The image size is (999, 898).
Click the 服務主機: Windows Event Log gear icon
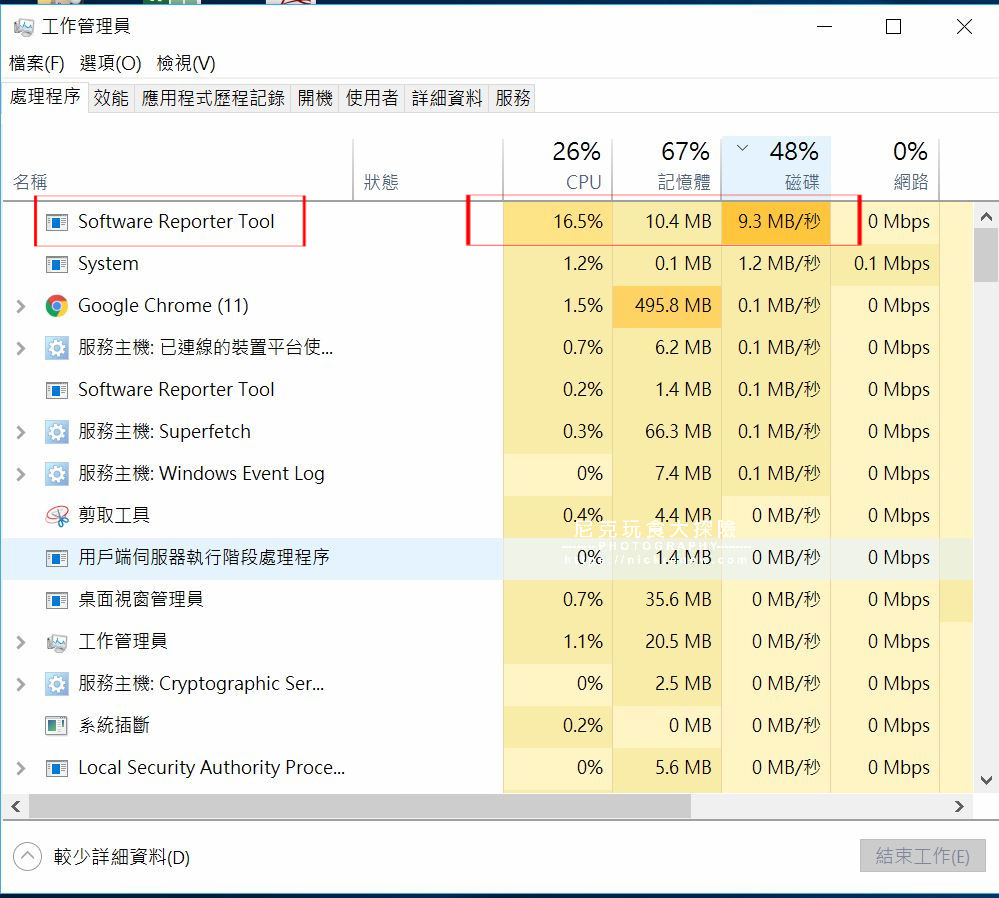(57, 474)
